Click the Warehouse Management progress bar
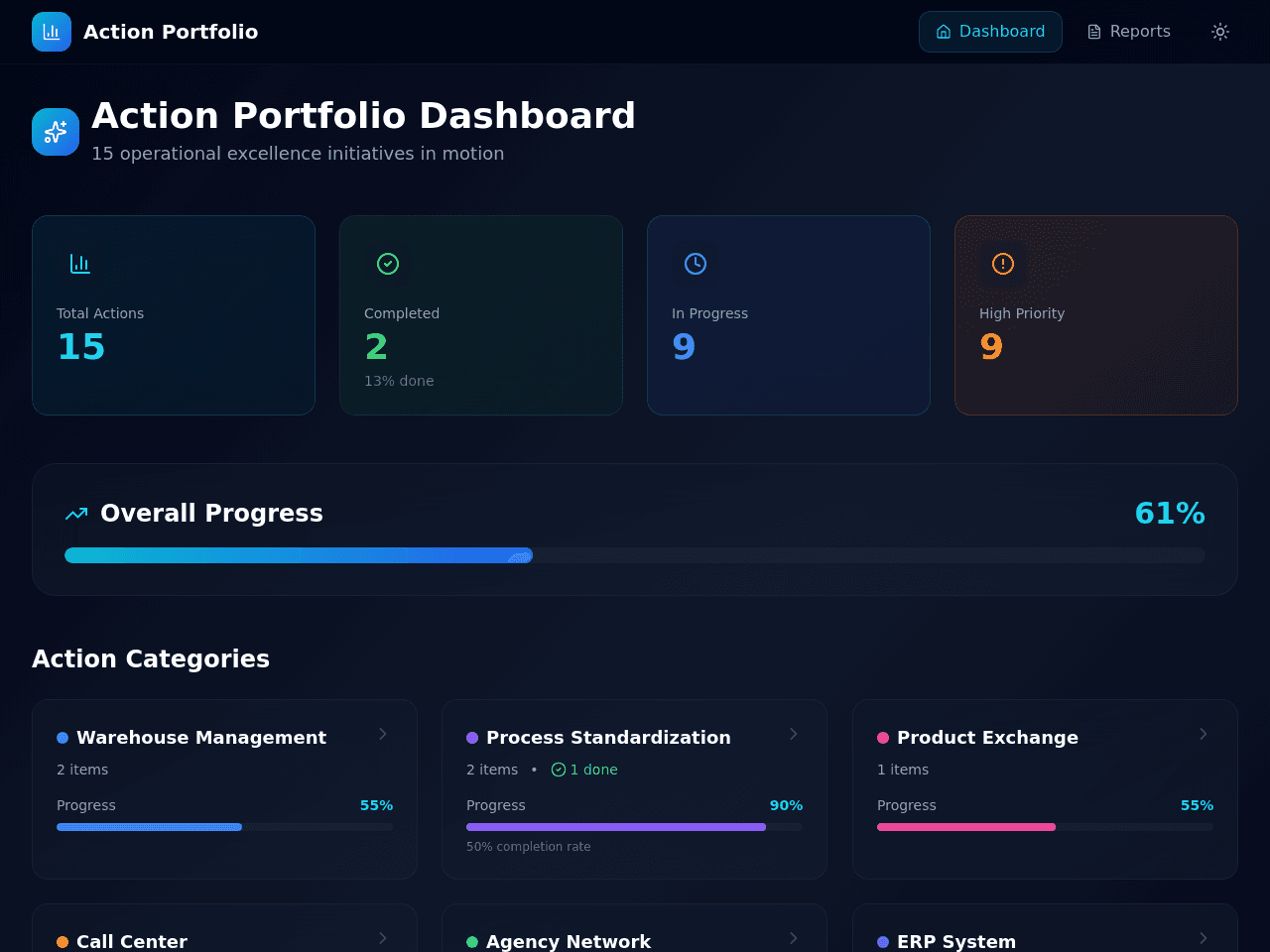1270x952 pixels. point(224,827)
